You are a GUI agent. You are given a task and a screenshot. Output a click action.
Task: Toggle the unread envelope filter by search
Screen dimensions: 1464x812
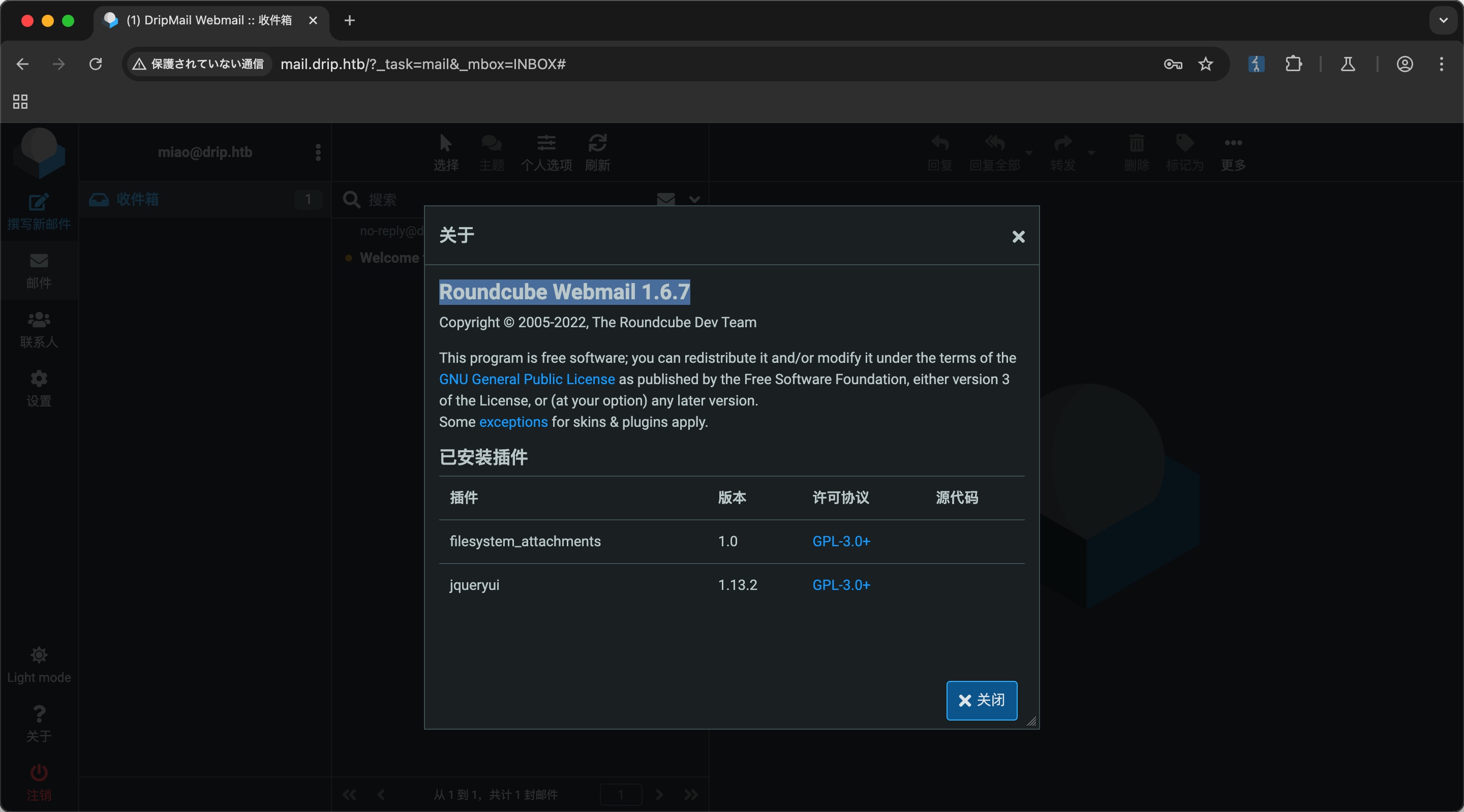665,200
